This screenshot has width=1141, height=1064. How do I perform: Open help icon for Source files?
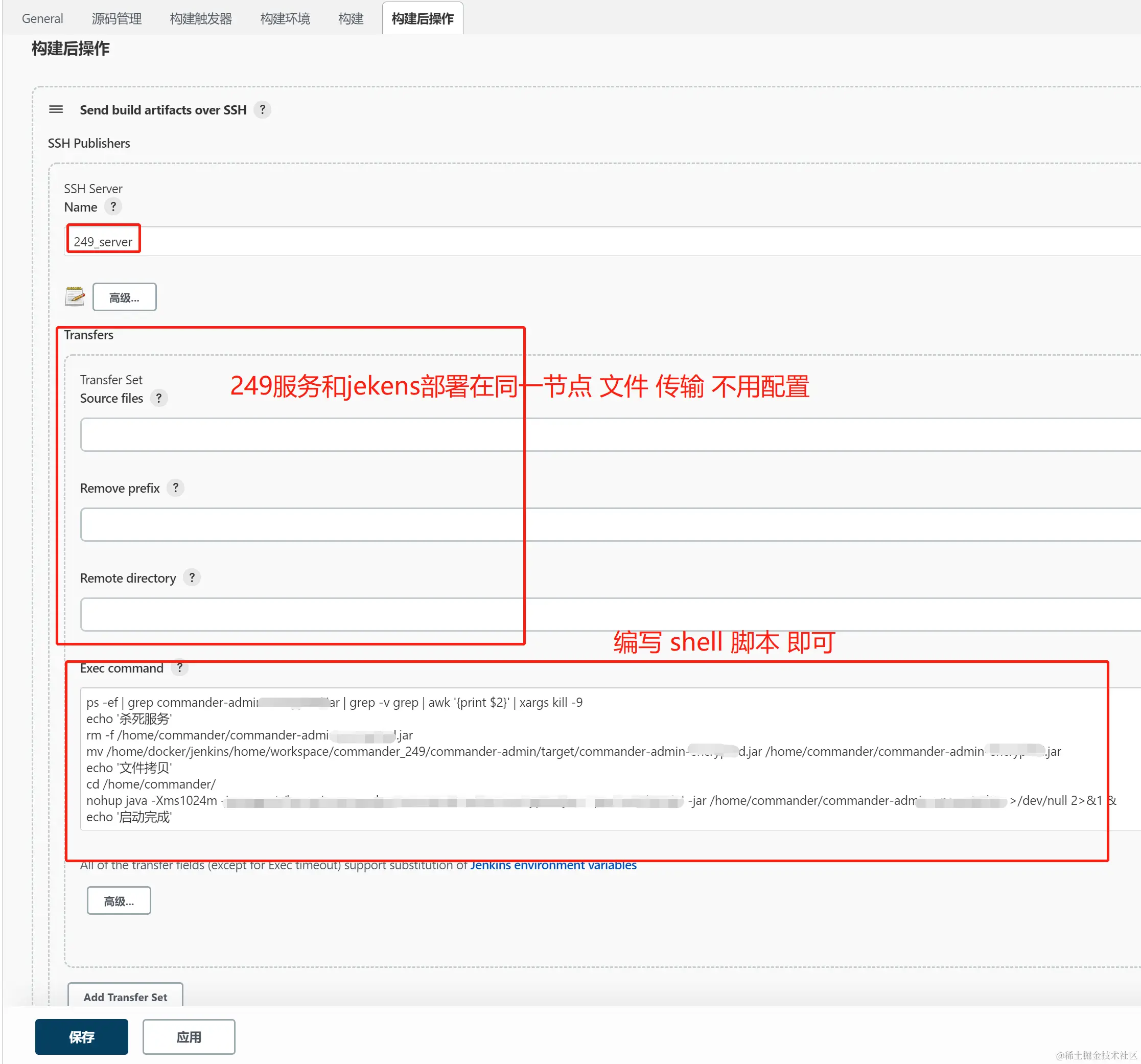pyautogui.click(x=159, y=398)
